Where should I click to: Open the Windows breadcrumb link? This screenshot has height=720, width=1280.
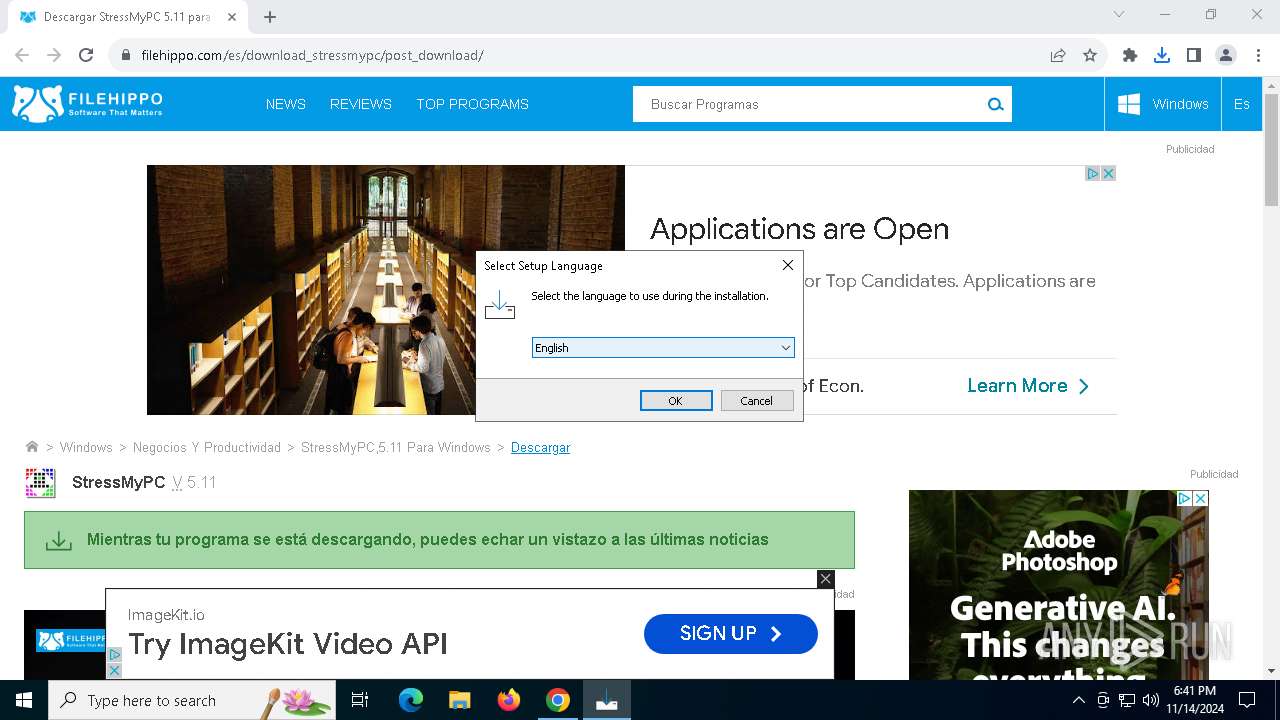click(x=86, y=448)
